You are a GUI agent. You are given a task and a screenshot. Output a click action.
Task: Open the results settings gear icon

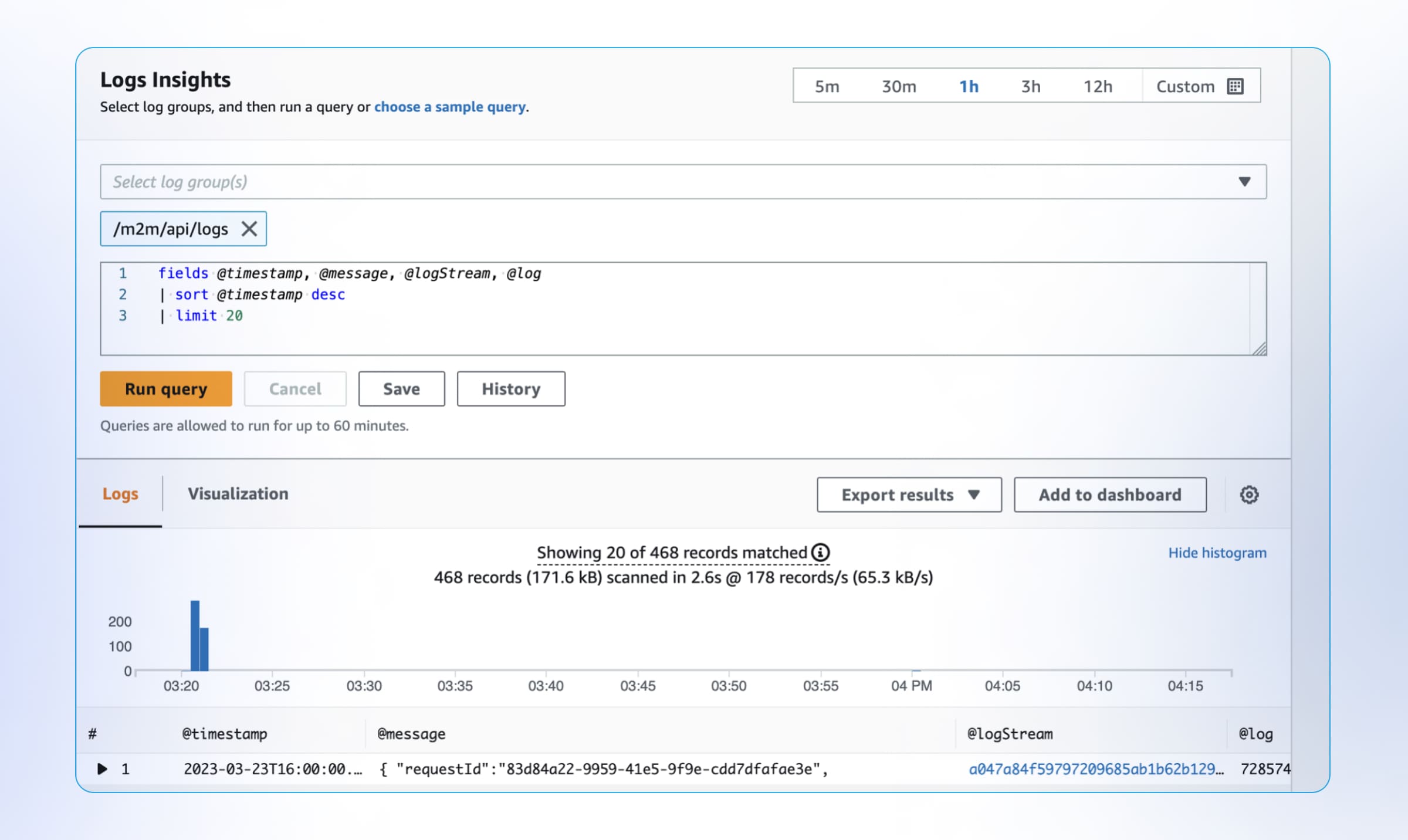(1249, 494)
